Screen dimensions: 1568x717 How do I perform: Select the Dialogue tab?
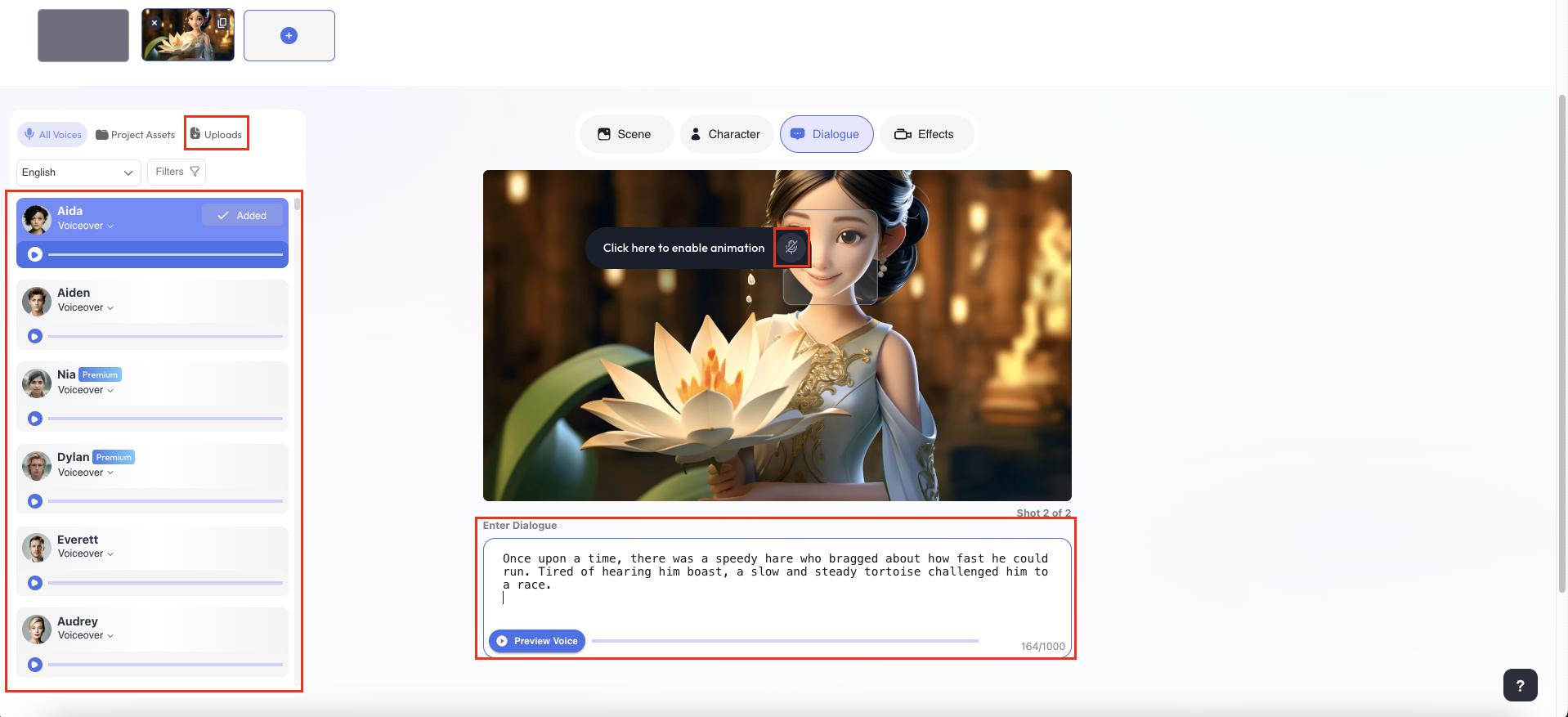click(827, 134)
